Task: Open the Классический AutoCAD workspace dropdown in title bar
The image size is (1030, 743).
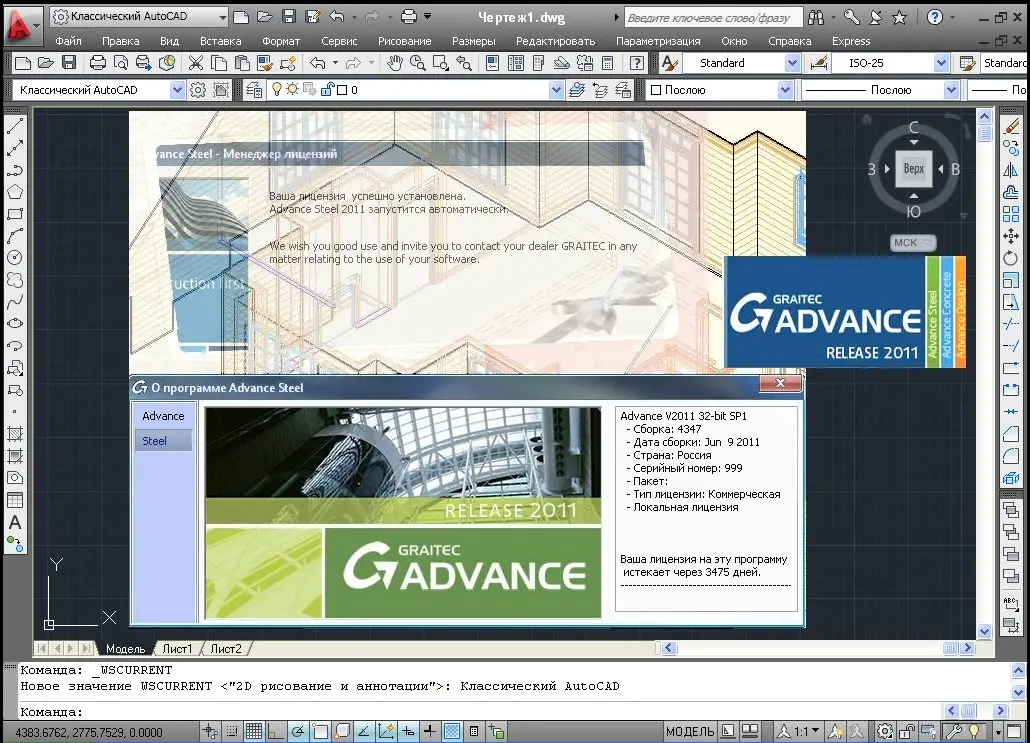Action: (x=223, y=17)
